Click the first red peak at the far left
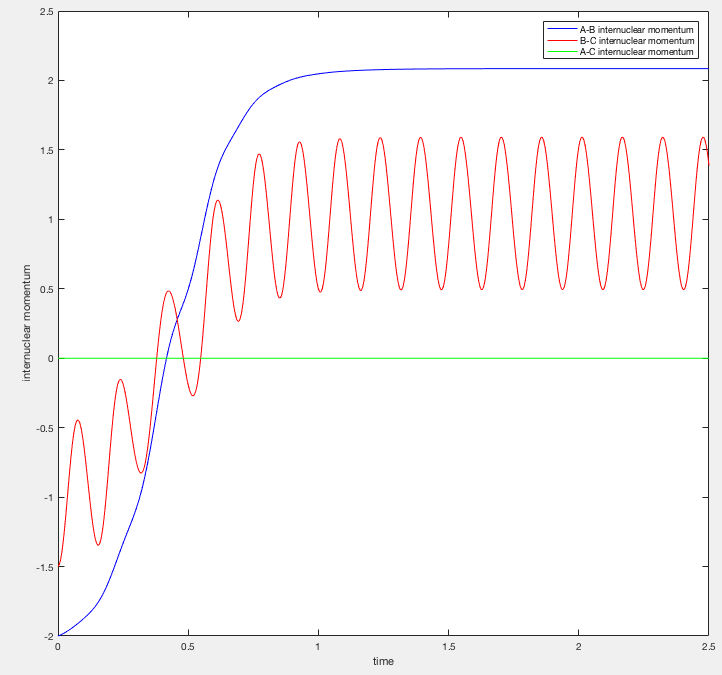This screenshot has height=675, width=722. click(x=78, y=420)
